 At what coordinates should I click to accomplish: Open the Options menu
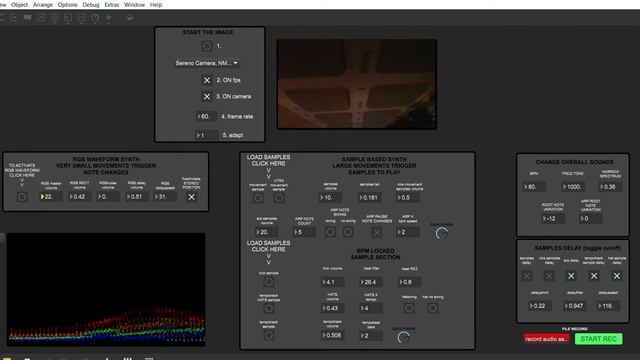point(67,5)
